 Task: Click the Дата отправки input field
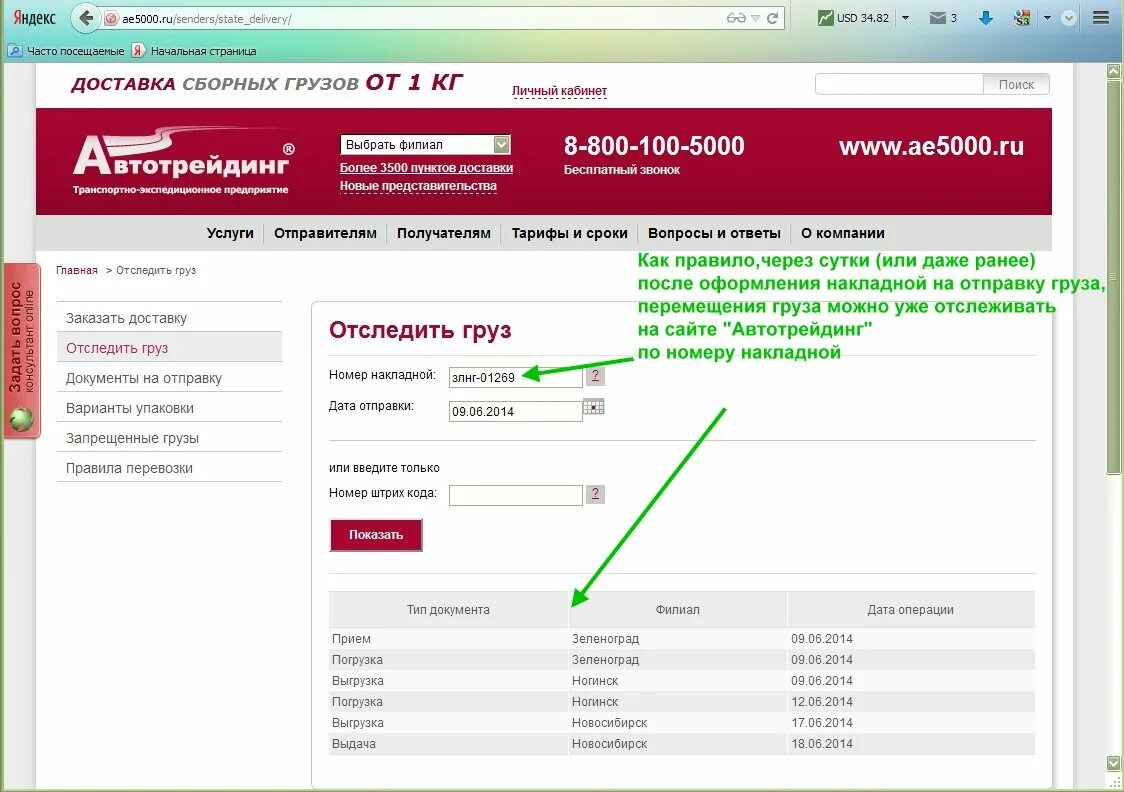pos(515,411)
